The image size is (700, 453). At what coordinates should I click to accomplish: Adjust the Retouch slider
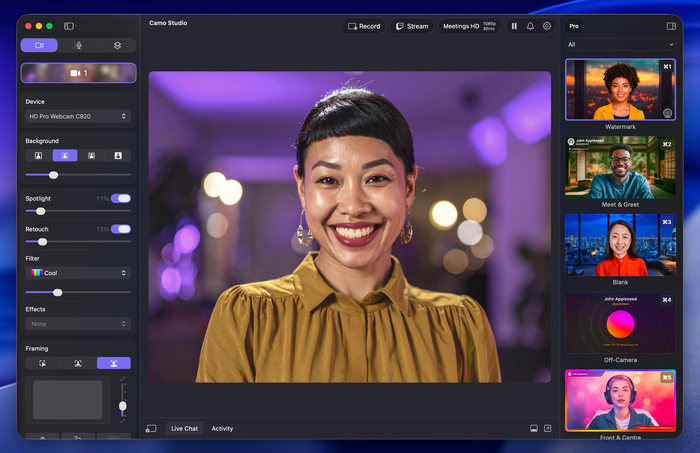(78, 242)
